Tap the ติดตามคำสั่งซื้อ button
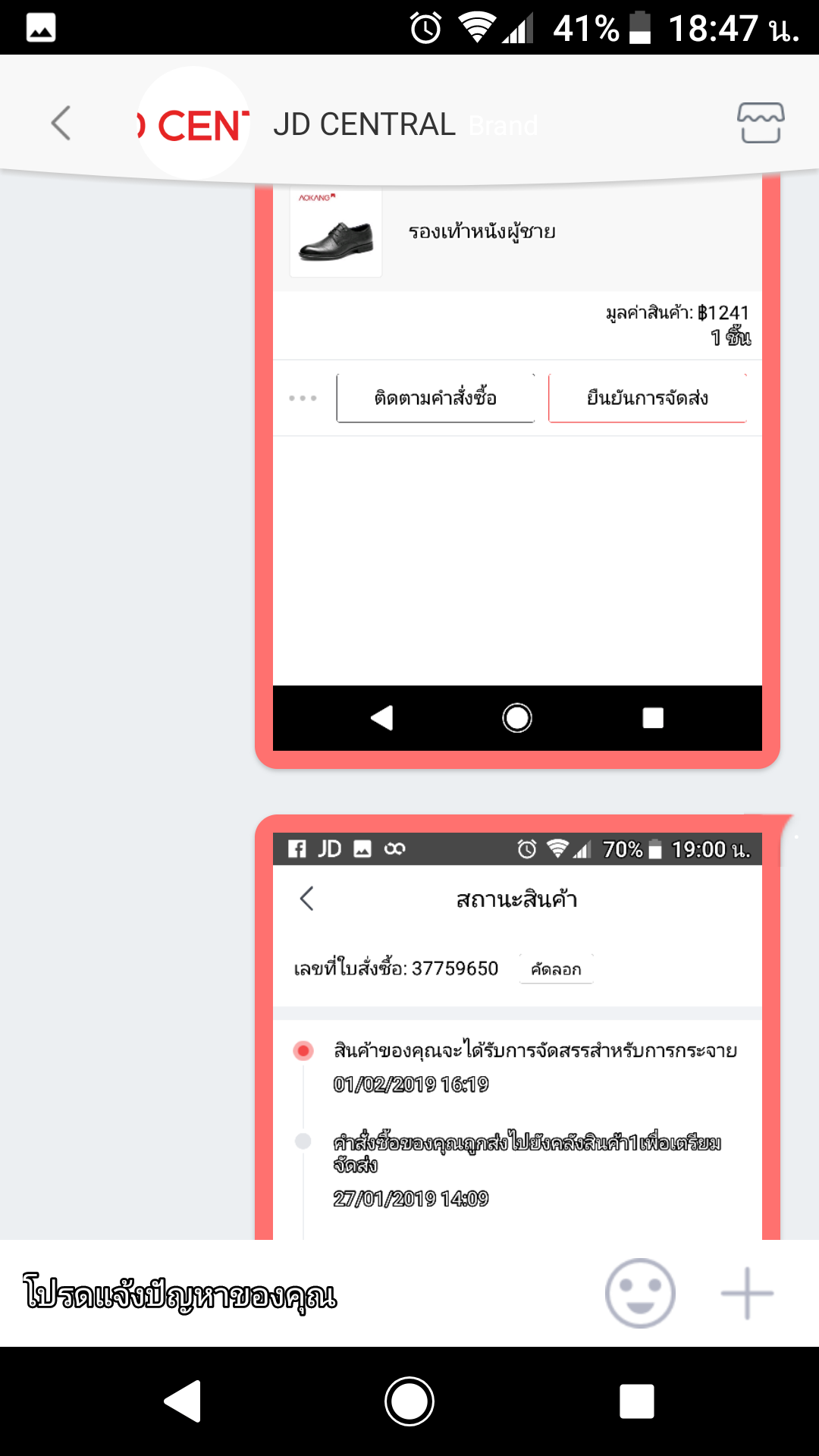 (x=436, y=397)
